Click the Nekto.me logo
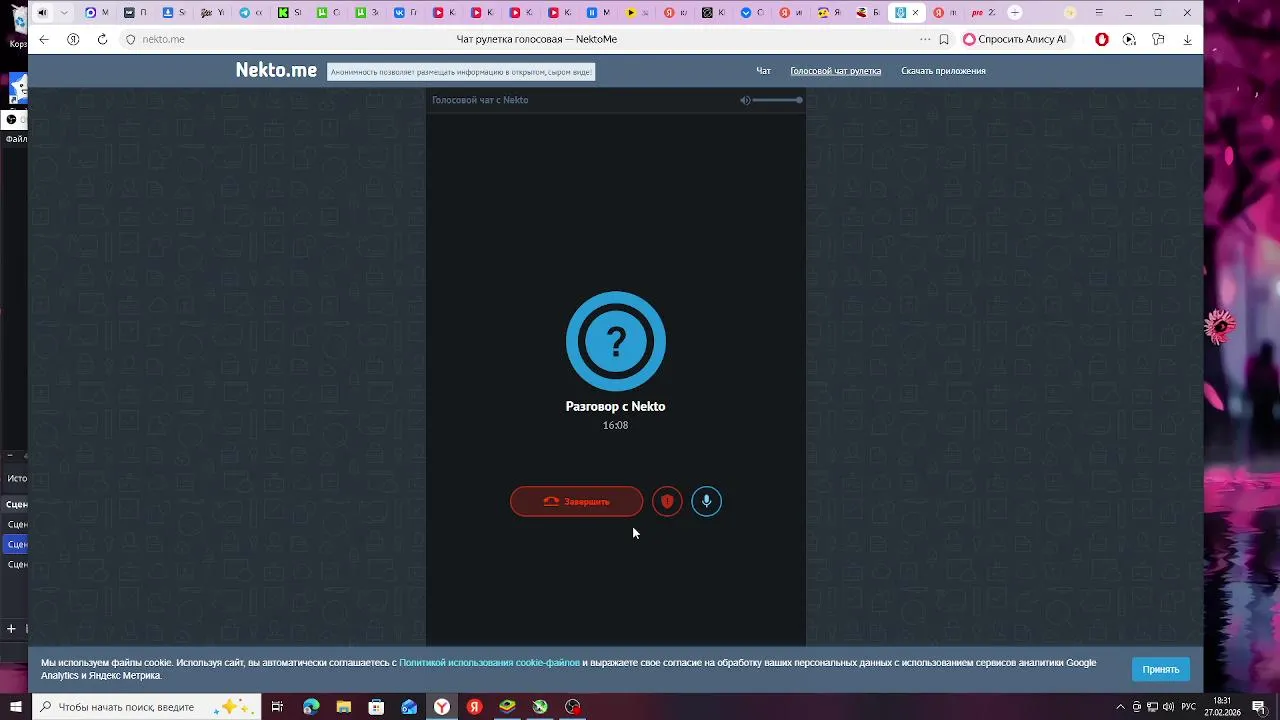1280x720 pixels. 276,70
